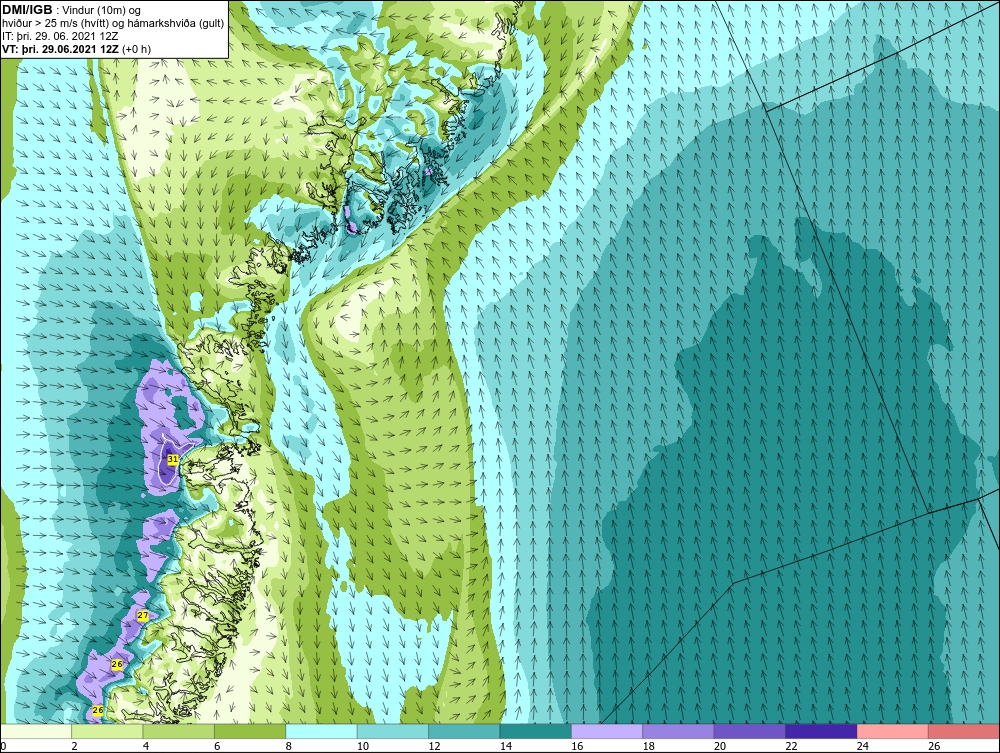Click the 'VT: þri. 29.06.2021 12Z (+0 h)' line
Viewport: 1000px width, 753px height.
point(77,49)
